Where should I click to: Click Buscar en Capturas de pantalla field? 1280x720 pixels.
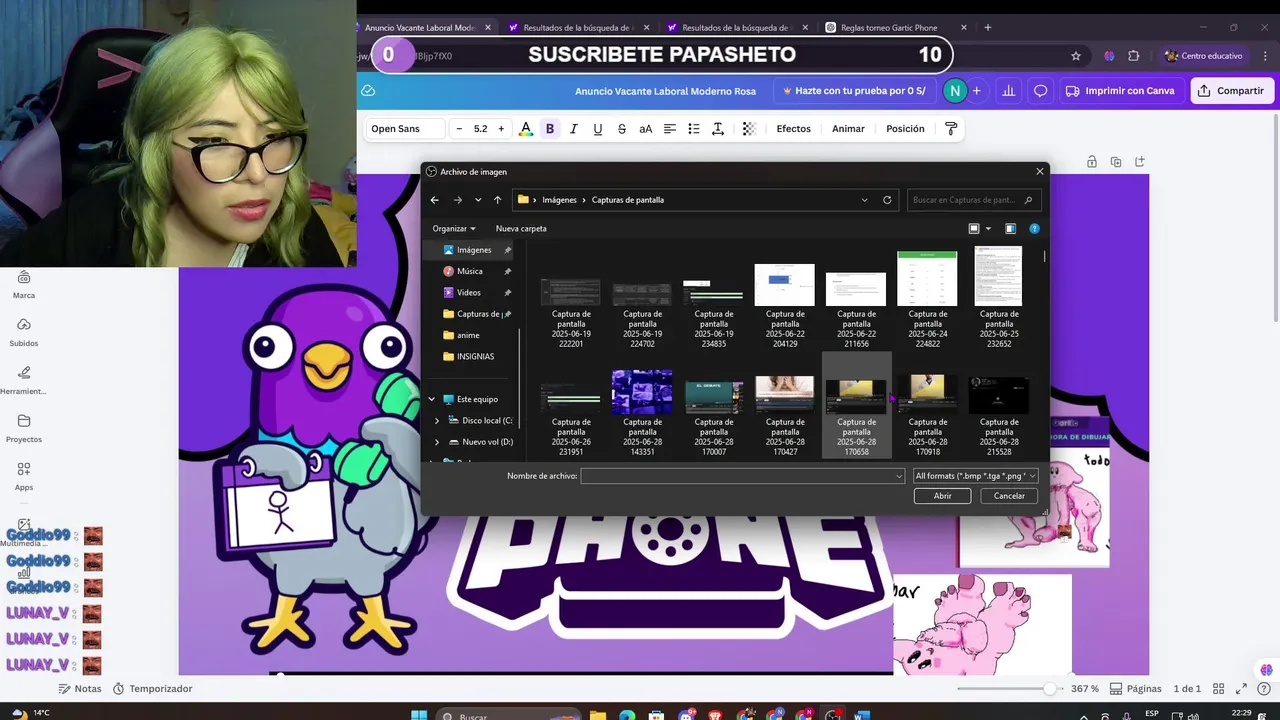973,200
